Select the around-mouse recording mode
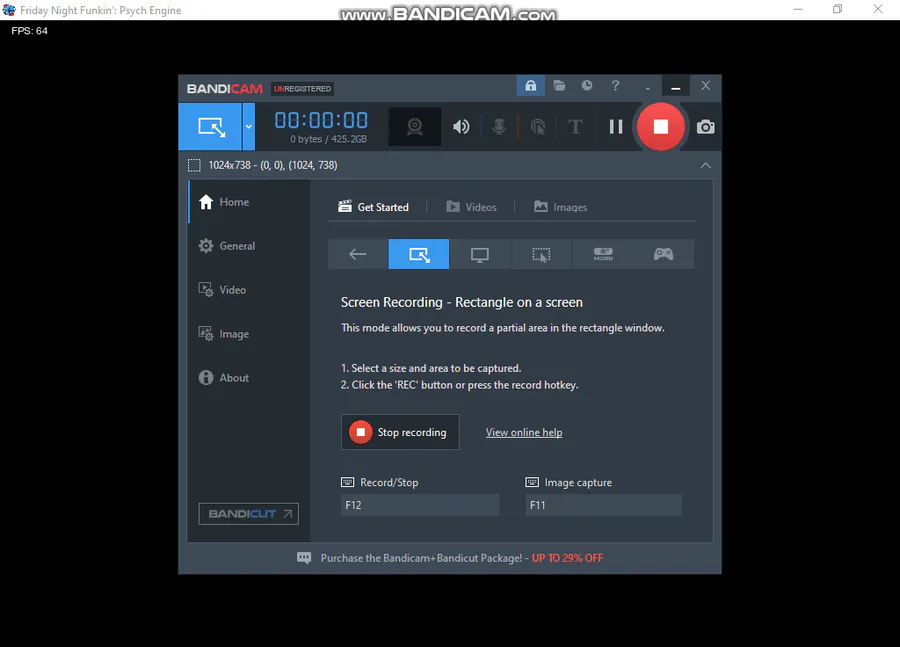Image resolution: width=900 pixels, height=647 pixels. 541,254
